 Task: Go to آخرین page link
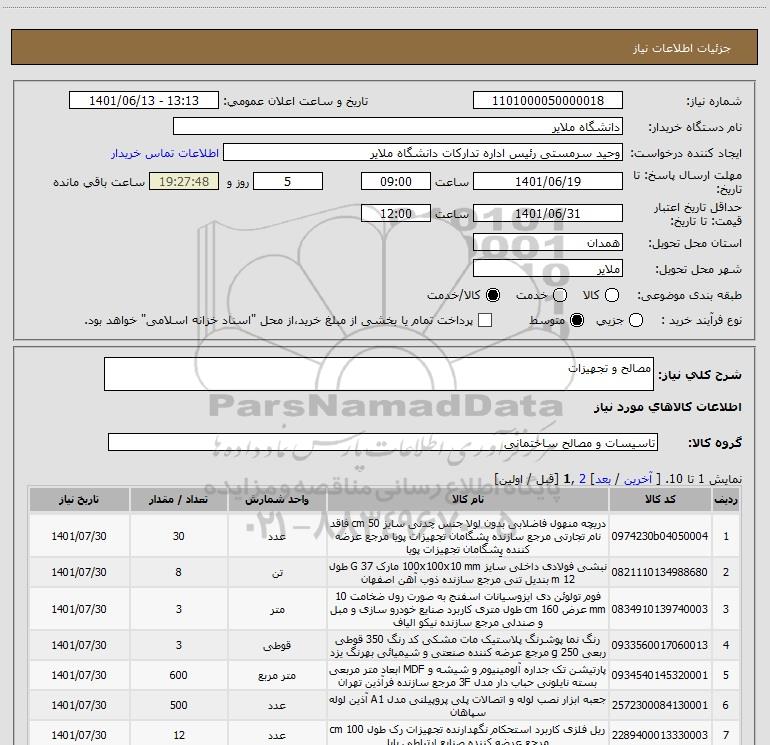(x=637, y=479)
